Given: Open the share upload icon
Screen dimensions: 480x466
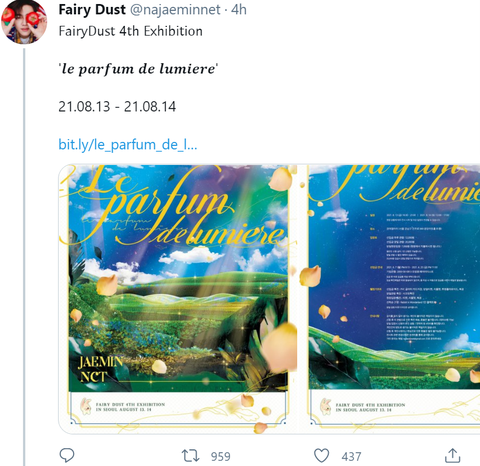Looking at the screenshot, I should pos(452,456).
